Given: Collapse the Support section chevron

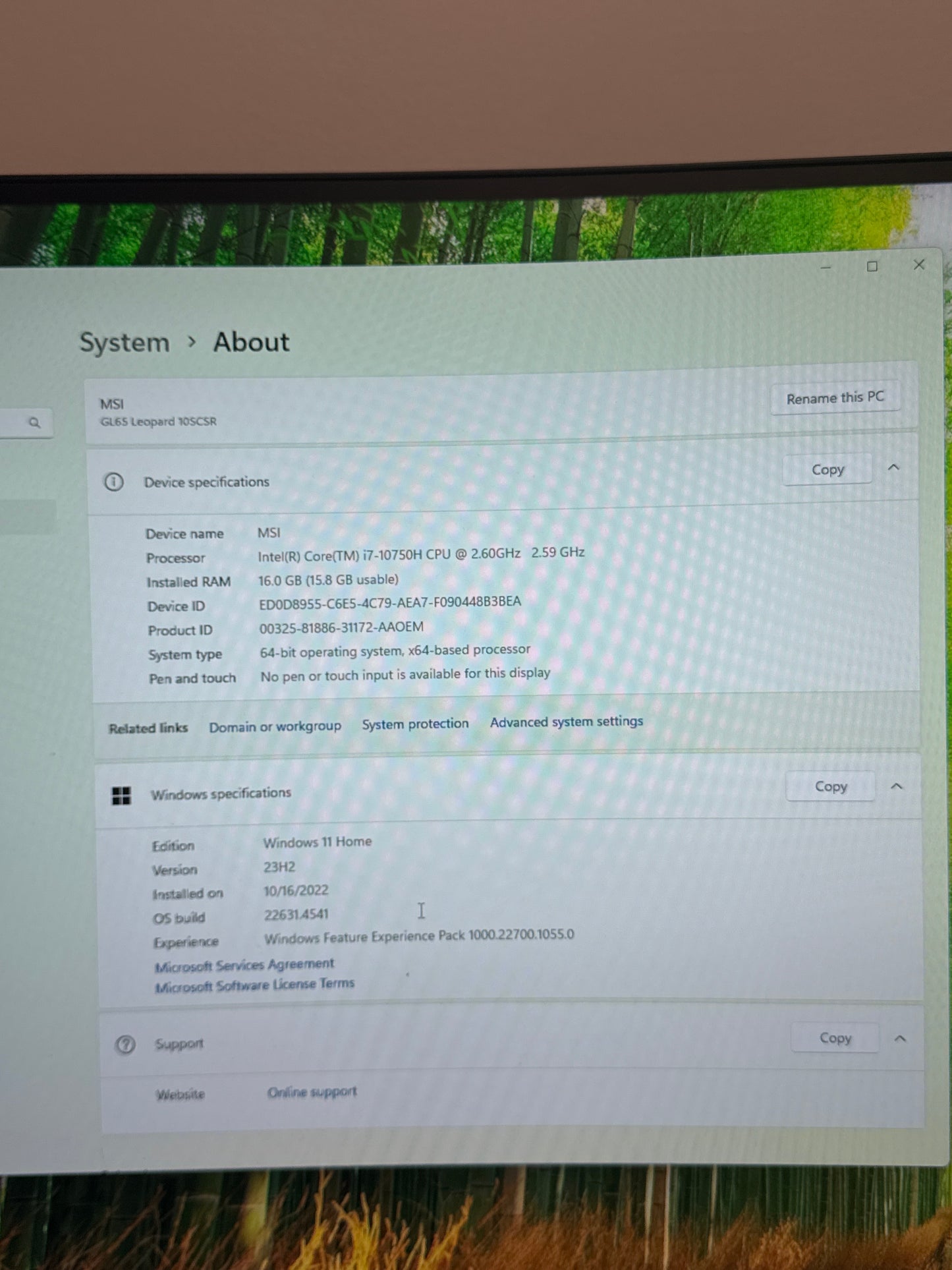Looking at the screenshot, I should coord(900,1039).
